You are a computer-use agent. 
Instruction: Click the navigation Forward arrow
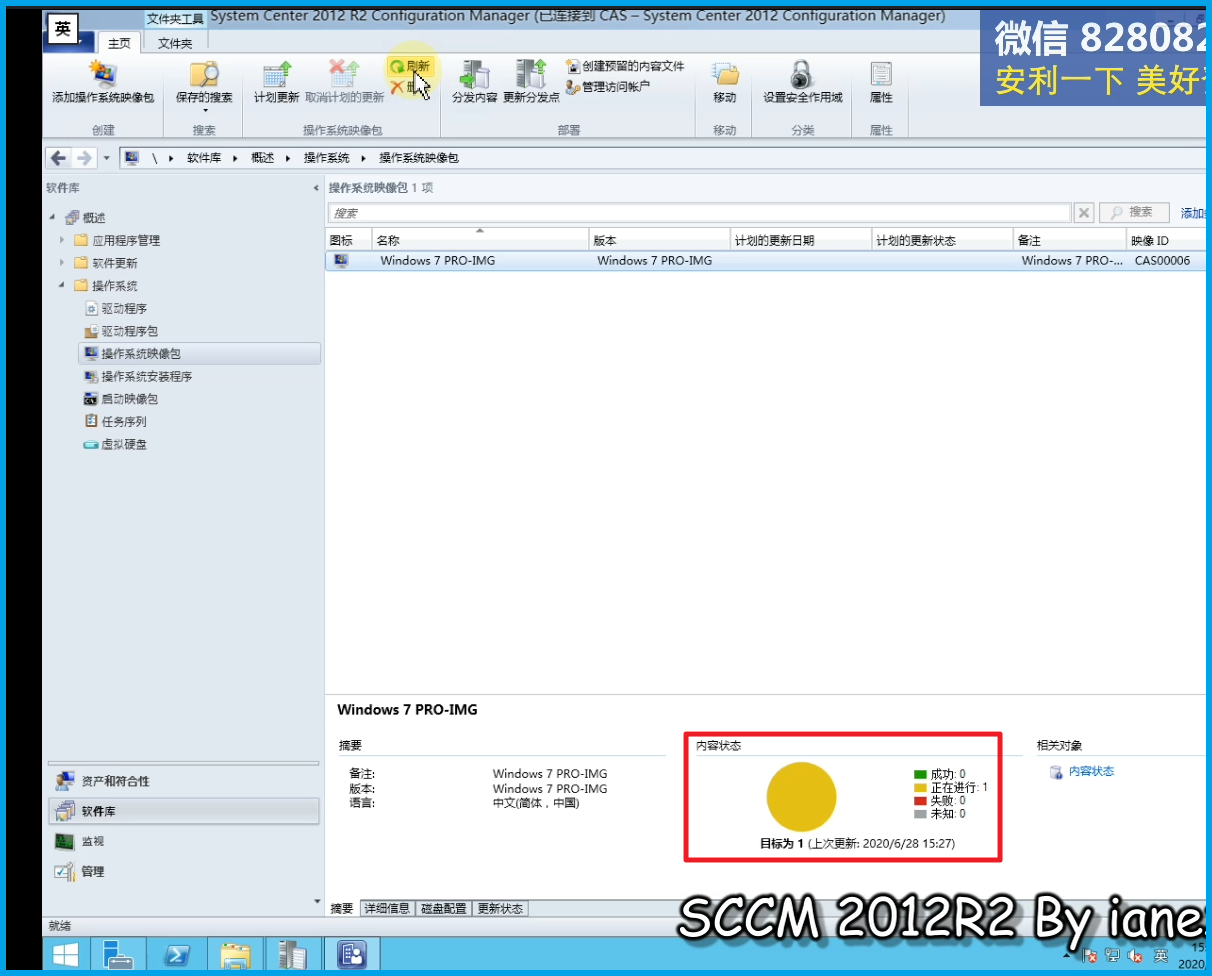point(84,158)
